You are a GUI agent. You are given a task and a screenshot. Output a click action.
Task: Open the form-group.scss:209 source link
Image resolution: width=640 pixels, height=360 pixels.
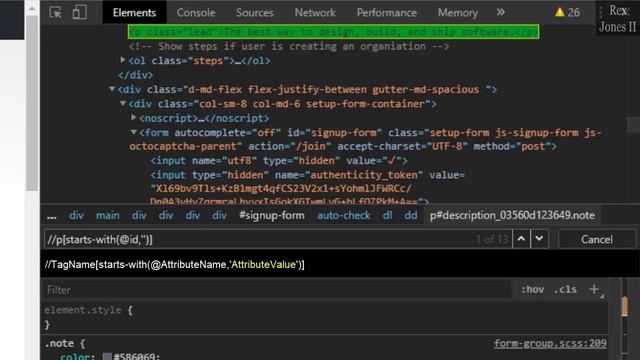pyautogui.click(x=550, y=344)
